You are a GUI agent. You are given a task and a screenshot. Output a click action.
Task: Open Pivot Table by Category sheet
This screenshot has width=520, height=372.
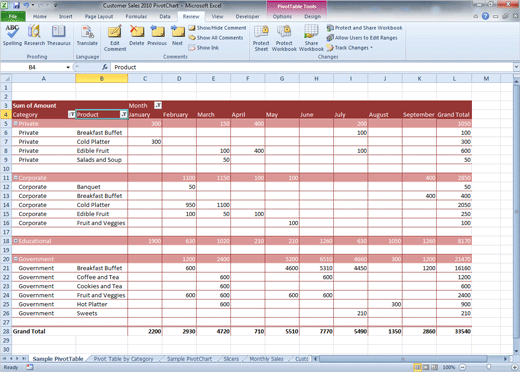point(123,359)
